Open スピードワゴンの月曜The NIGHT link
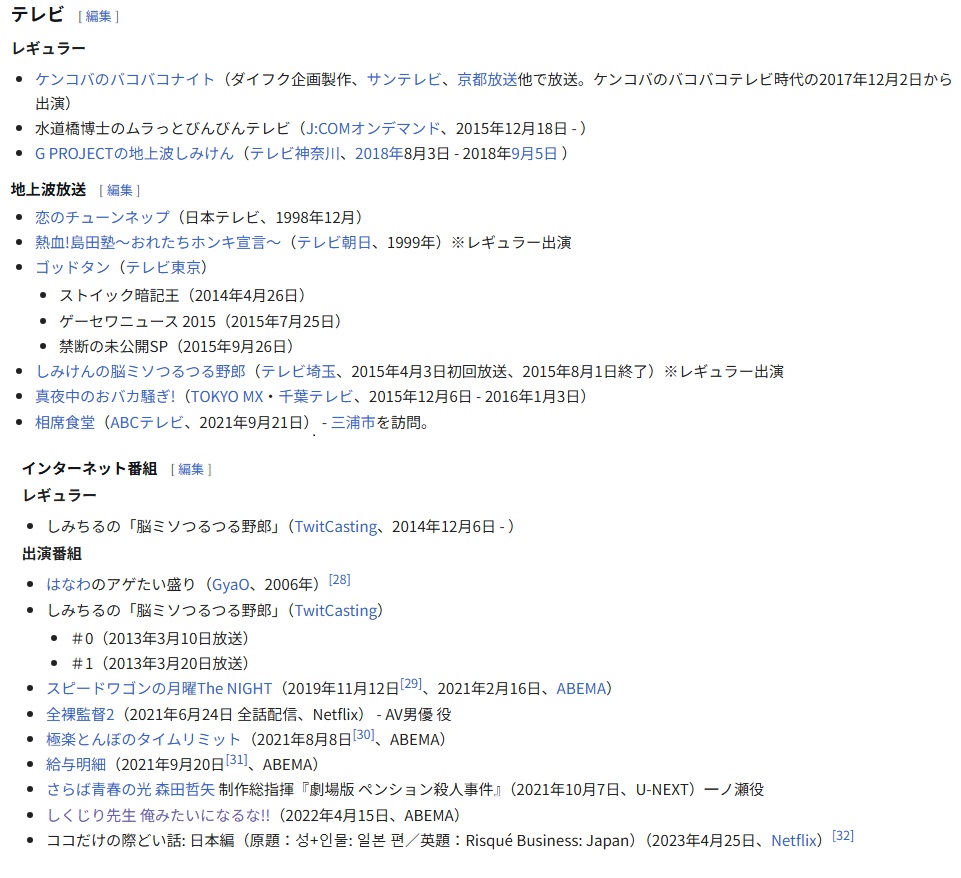Viewport: 961px width, 878px height. (x=159, y=689)
